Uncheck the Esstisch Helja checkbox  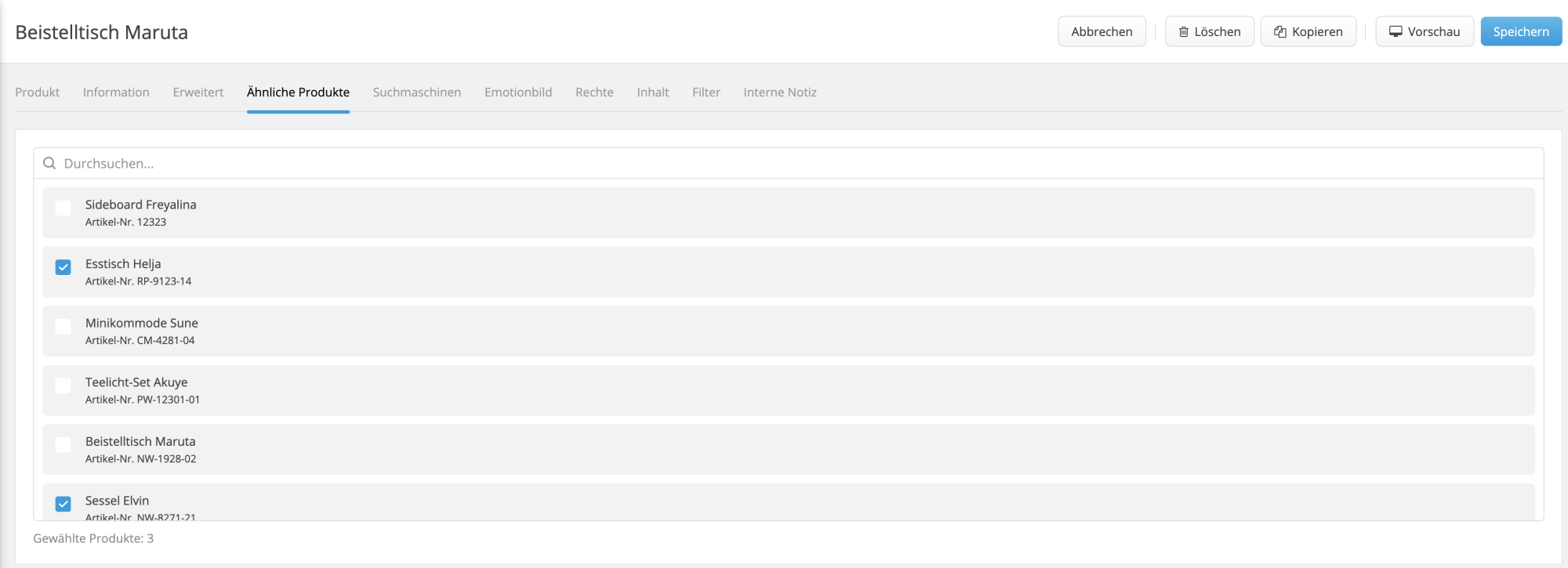pyautogui.click(x=64, y=268)
